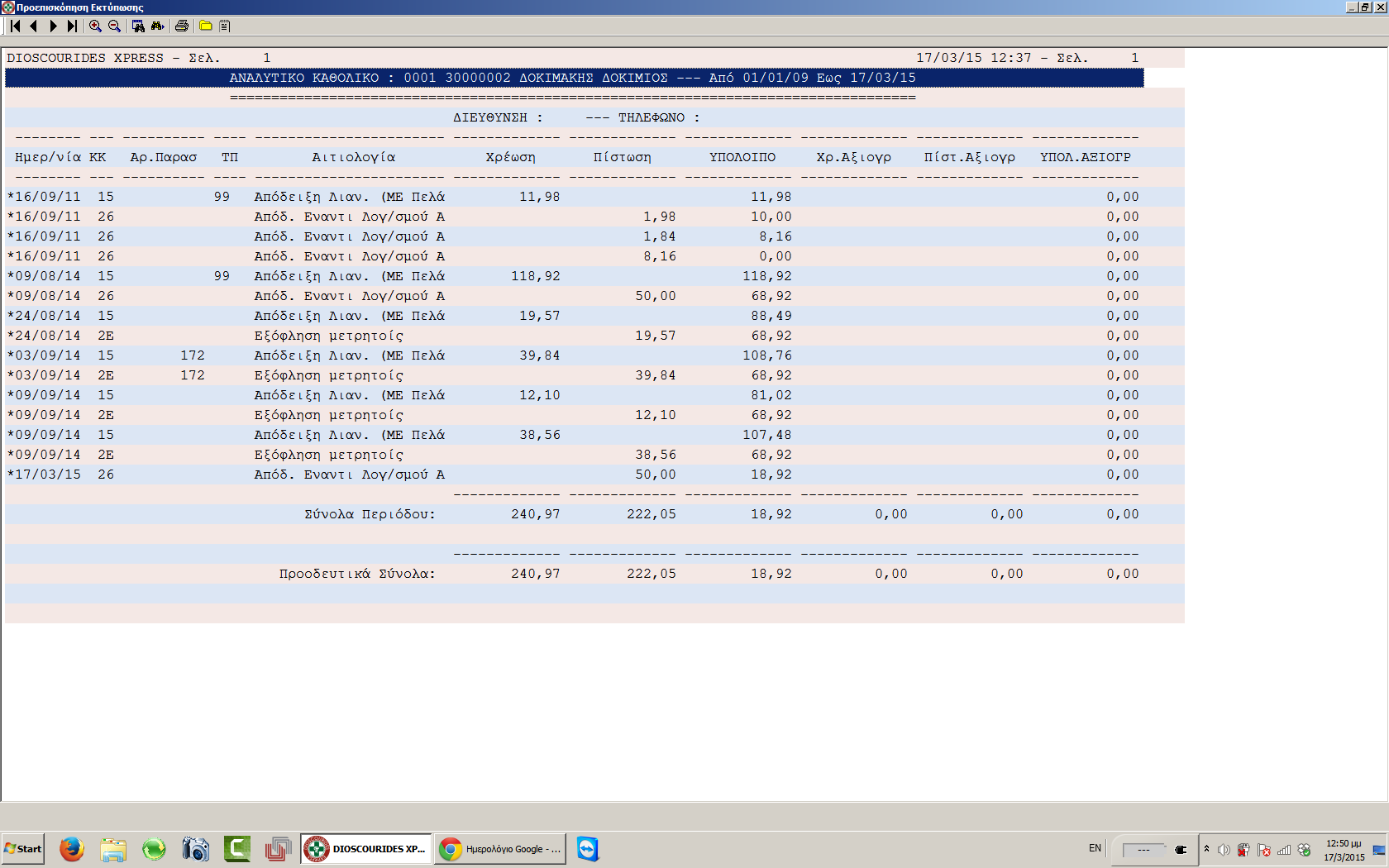Go to previous page arrow
The image size is (1389, 868).
pyautogui.click(x=34, y=26)
